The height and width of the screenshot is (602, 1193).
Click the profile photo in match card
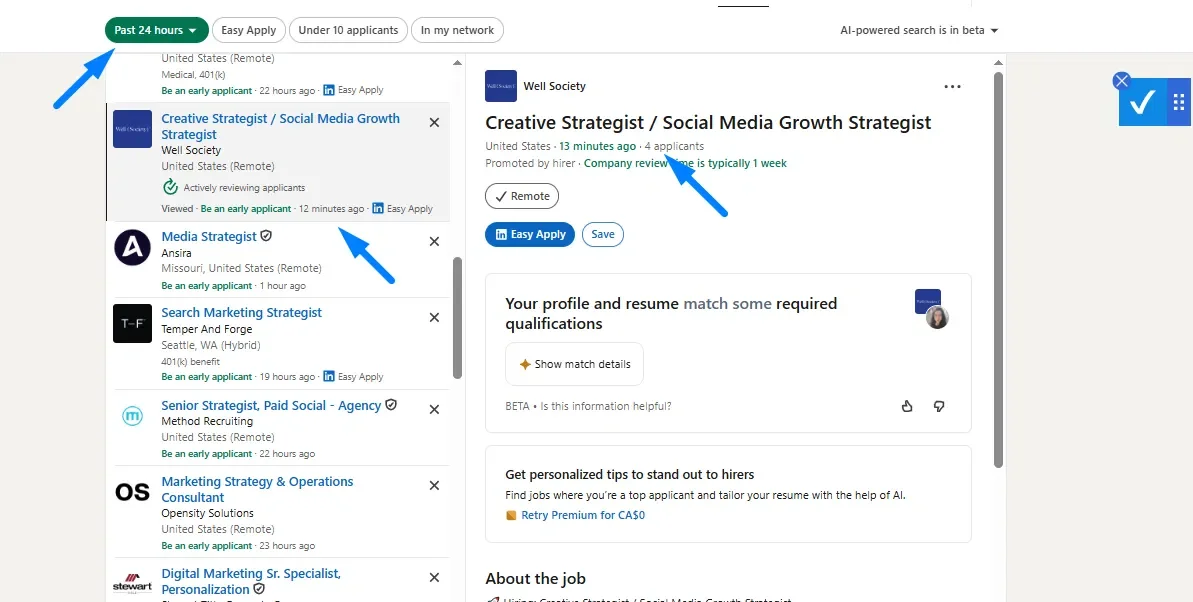point(937,317)
